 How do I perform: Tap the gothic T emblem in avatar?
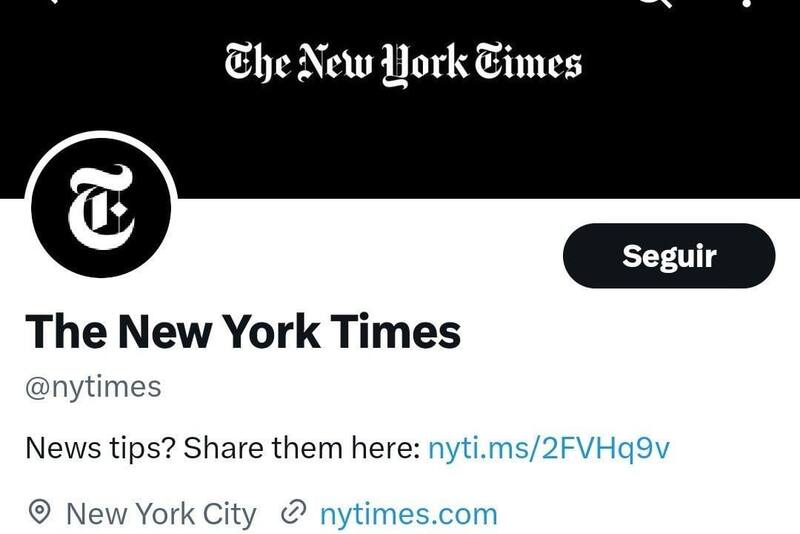(x=102, y=208)
